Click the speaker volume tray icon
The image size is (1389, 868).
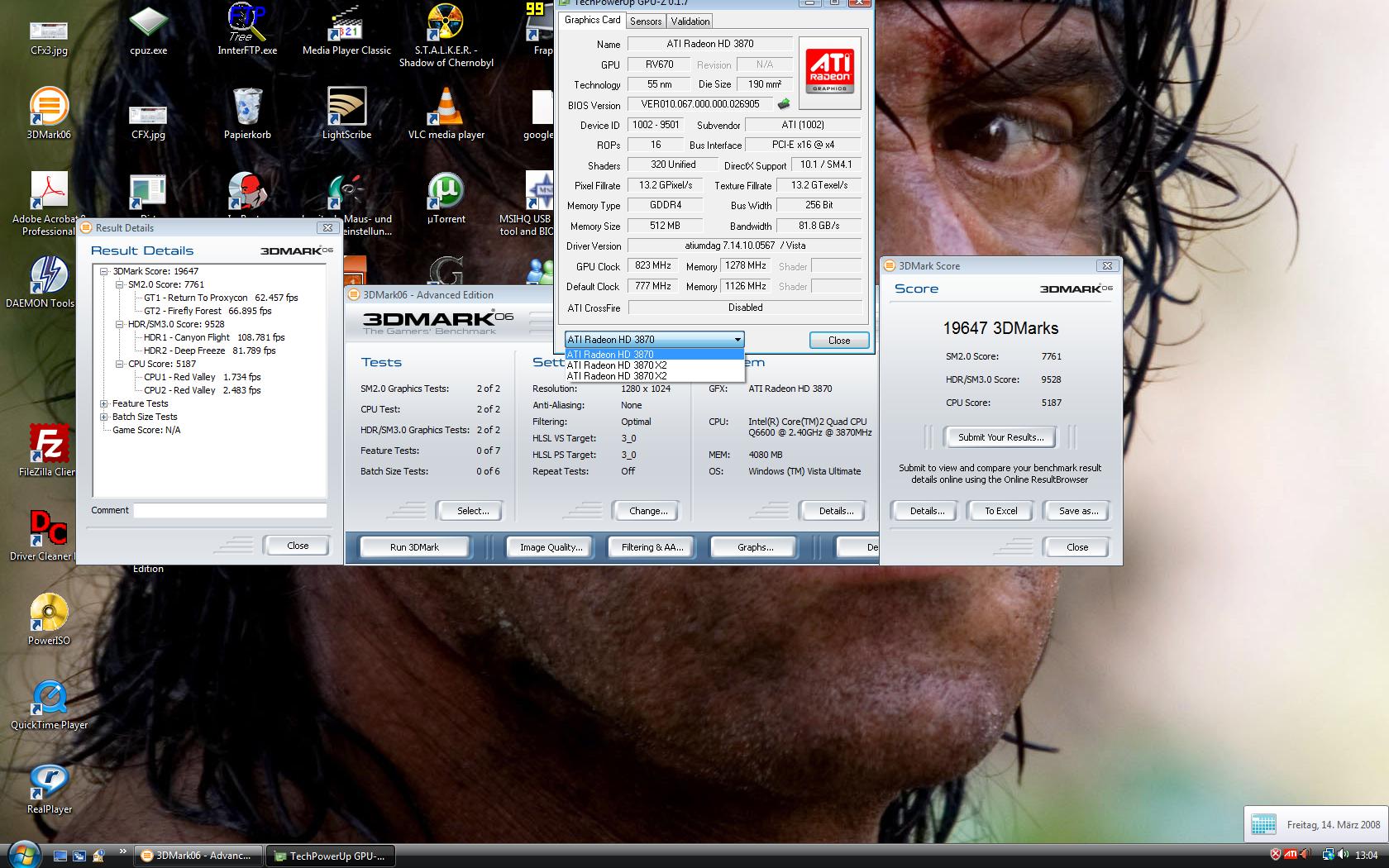click(1344, 855)
